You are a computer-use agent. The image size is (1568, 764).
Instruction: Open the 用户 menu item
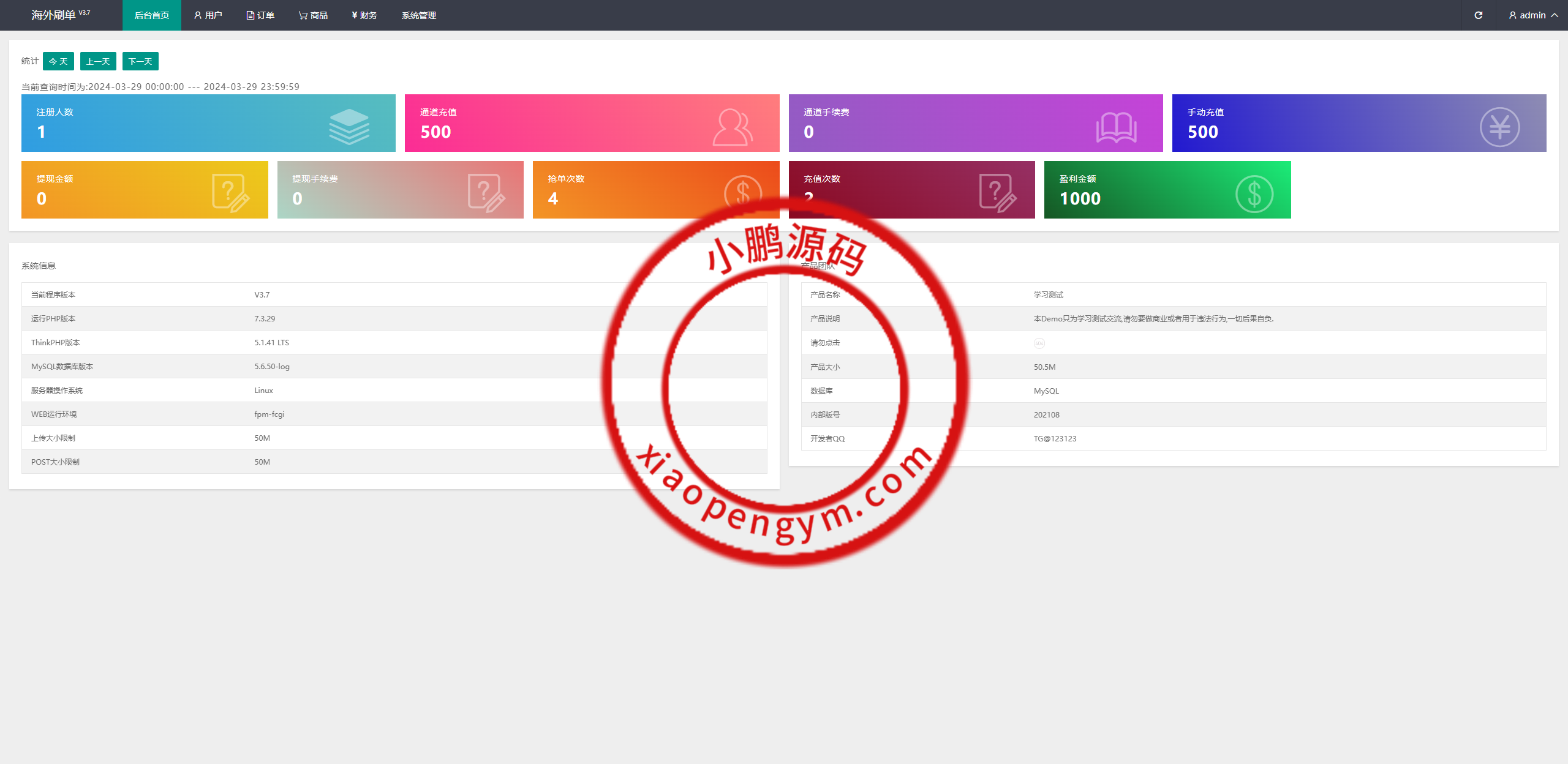(x=208, y=15)
